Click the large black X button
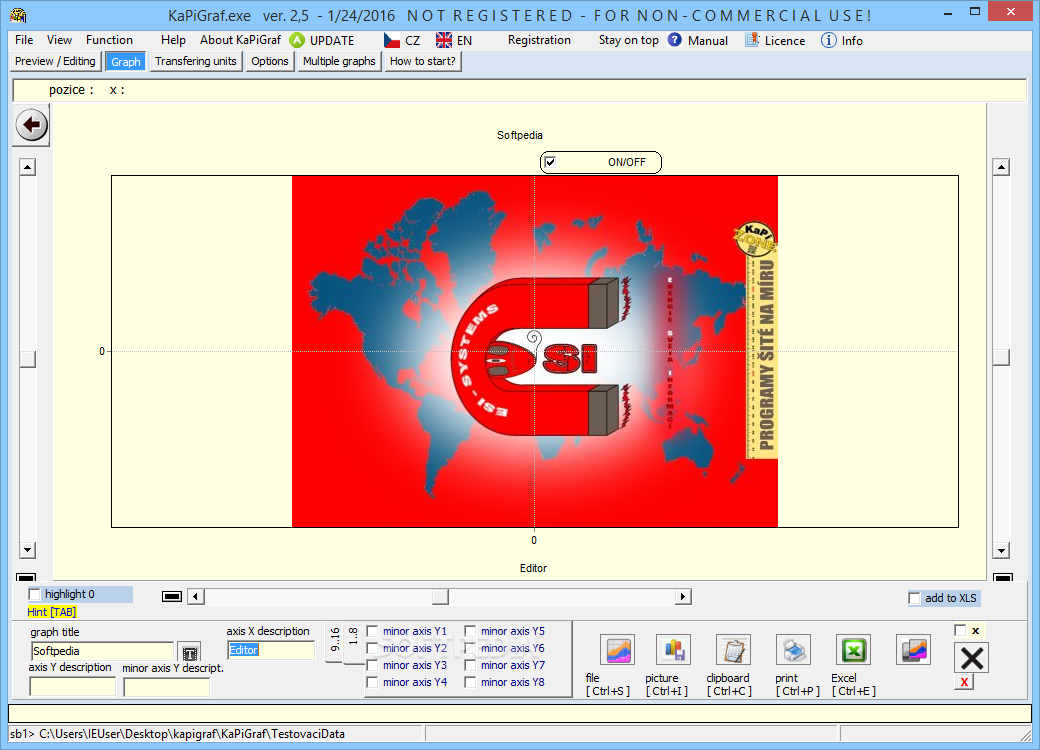The width and height of the screenshot is (1040, 750). pyautogui.click(x=971, y=658)
